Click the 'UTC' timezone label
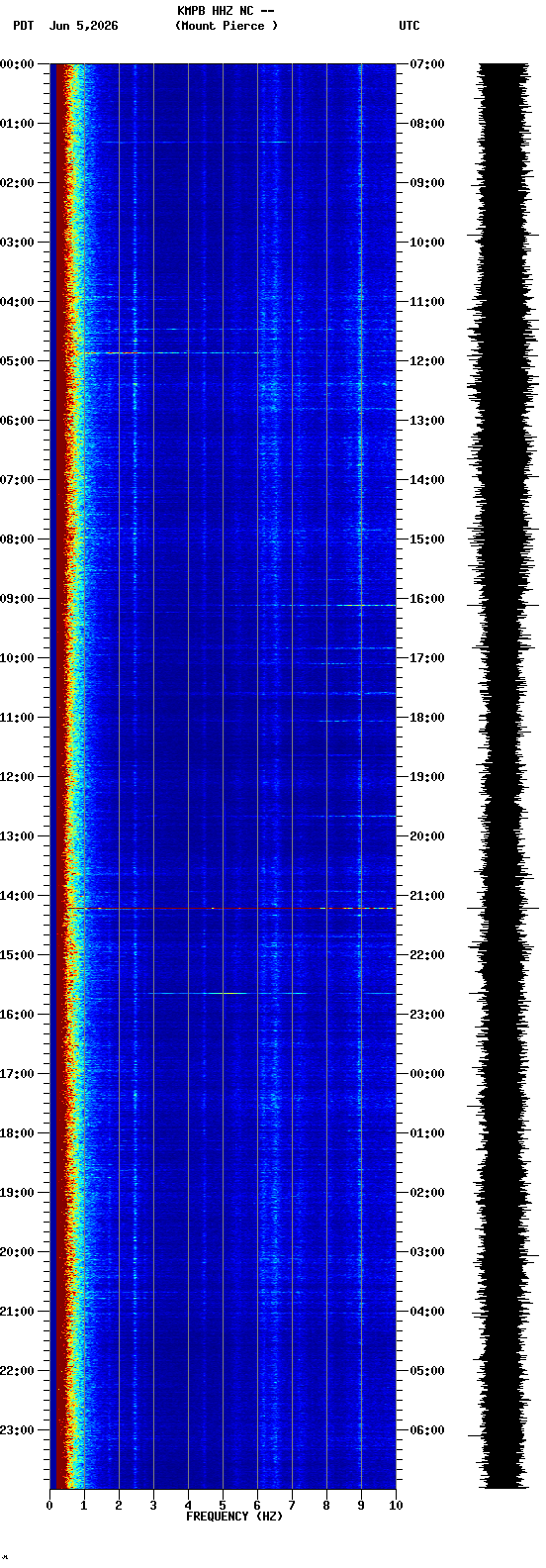Image resolution: width=546 pixels, height=1568 pixels. pyautogui.click(x=409, y=26)
